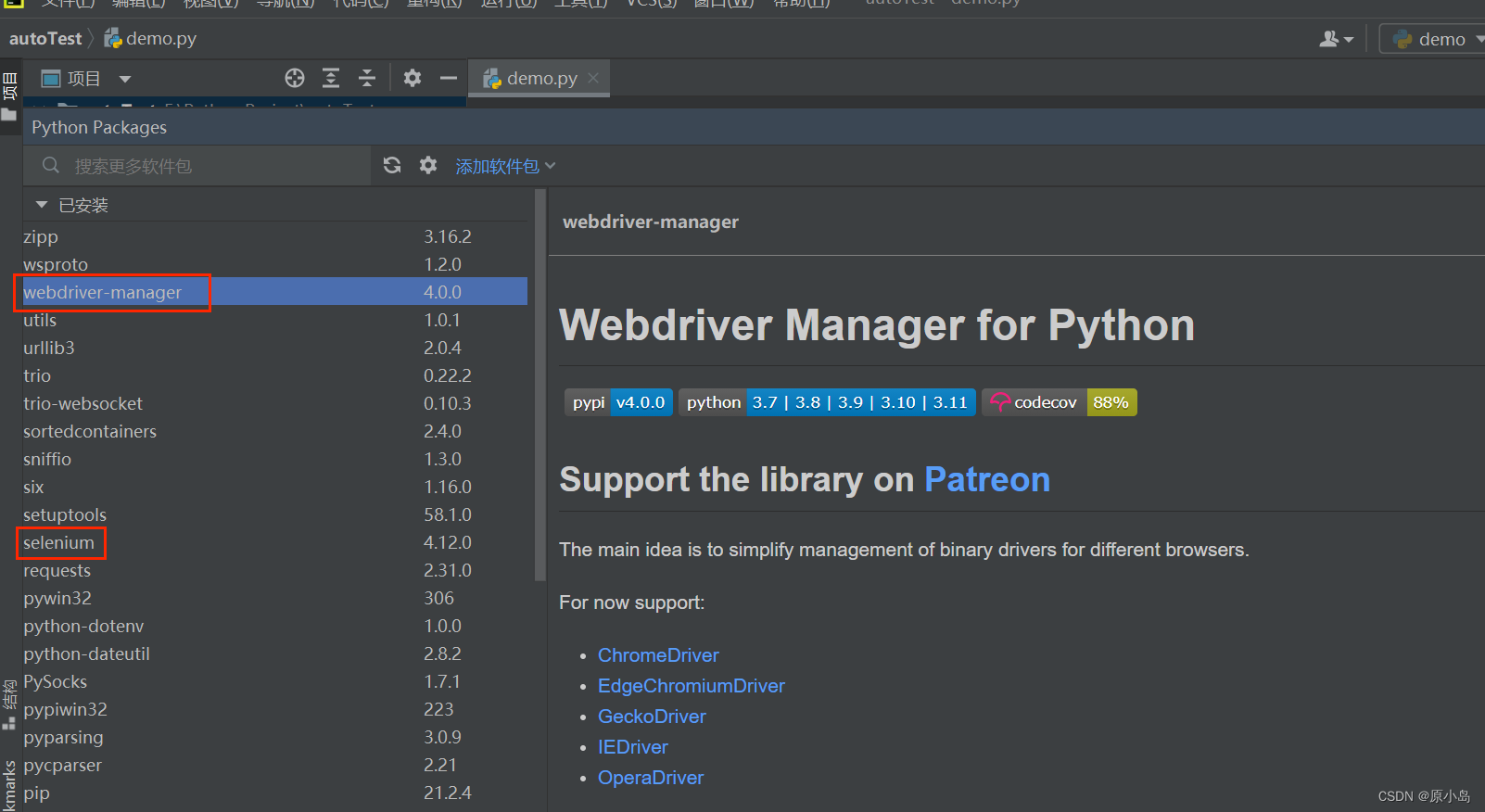Click the locate/select opened file target icon
Viewport: 1485px width, 812px height.
tap(295, 78)
